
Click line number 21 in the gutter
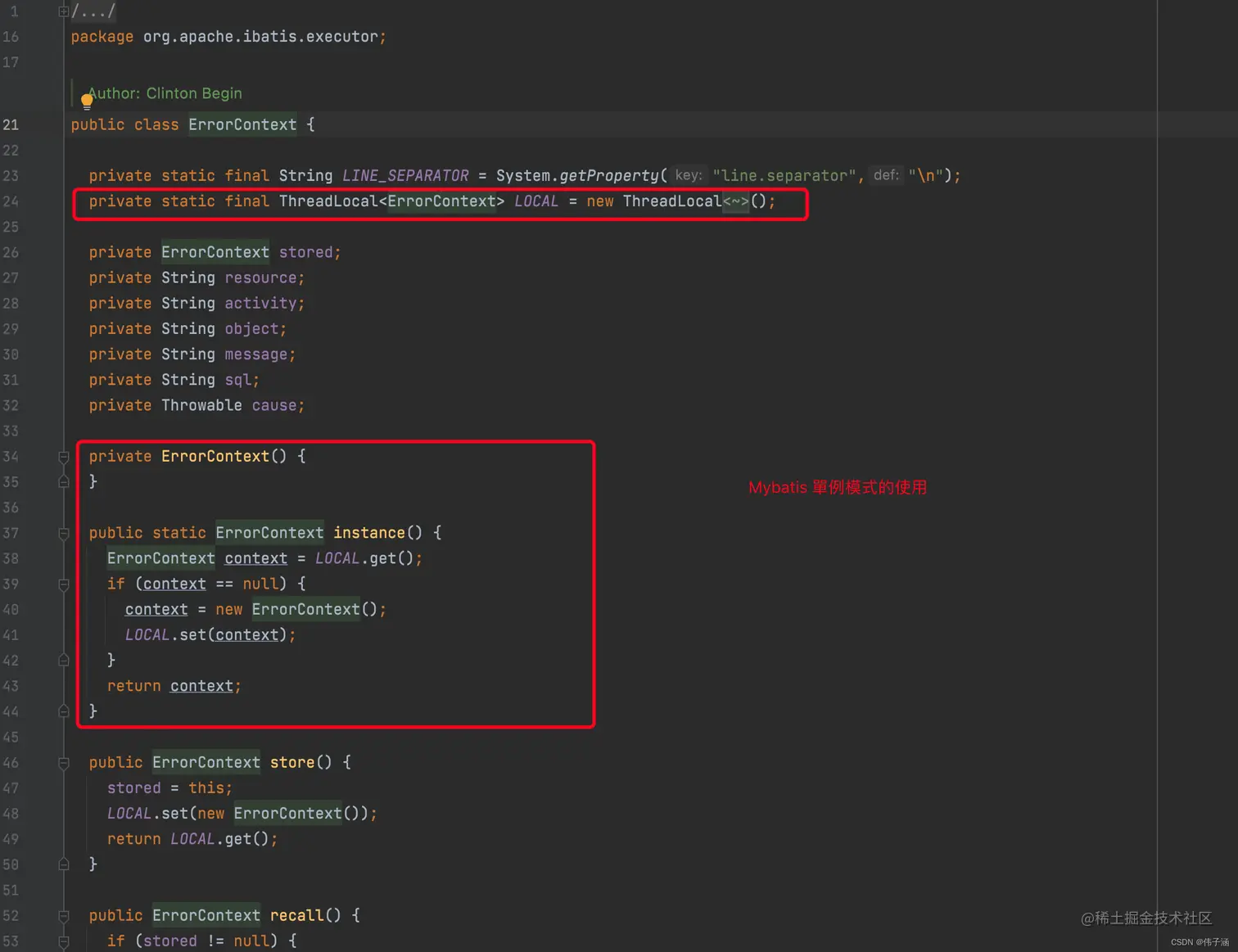(x=11, y=124)
